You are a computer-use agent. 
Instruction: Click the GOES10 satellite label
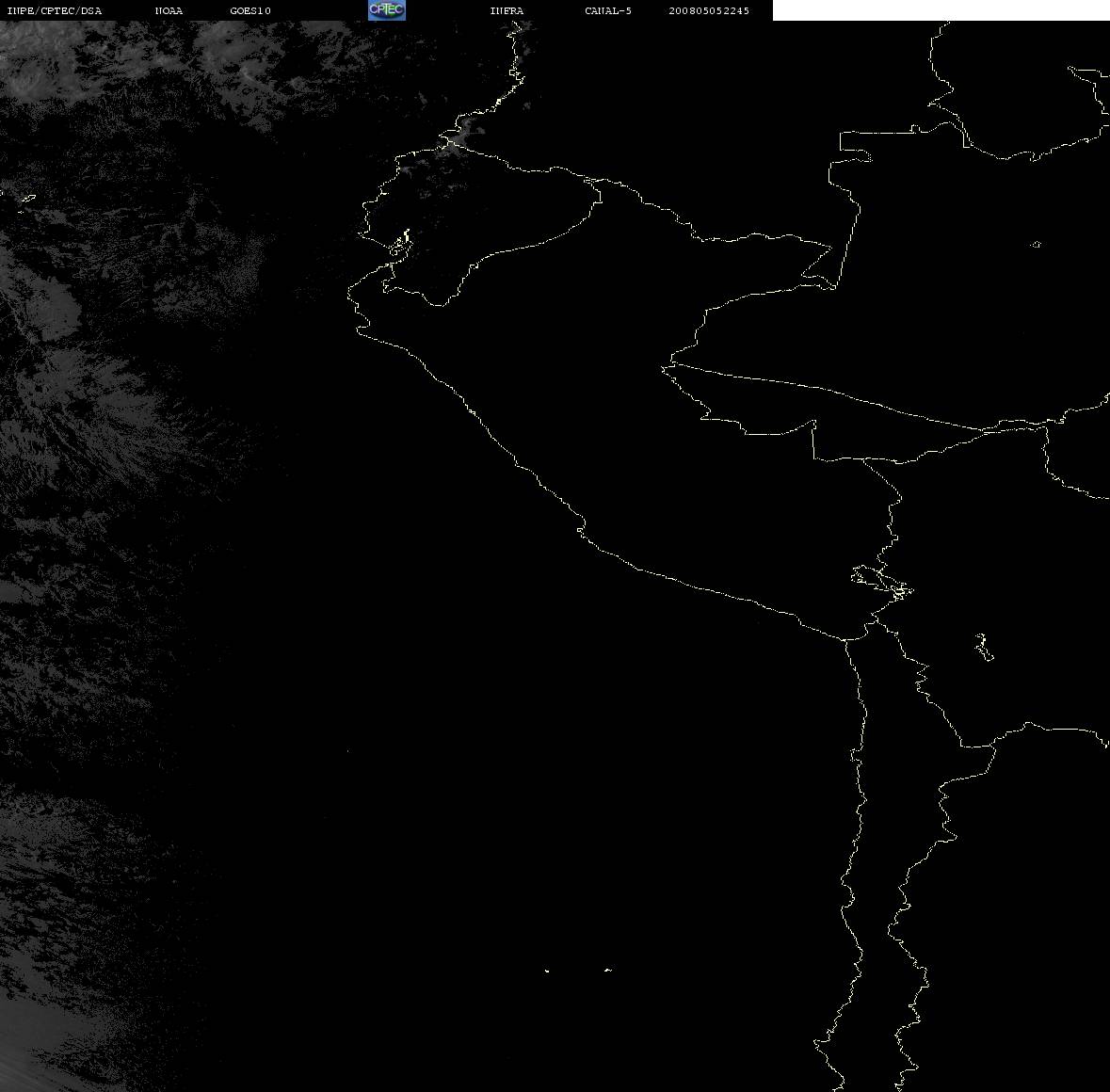coord(250,10)
